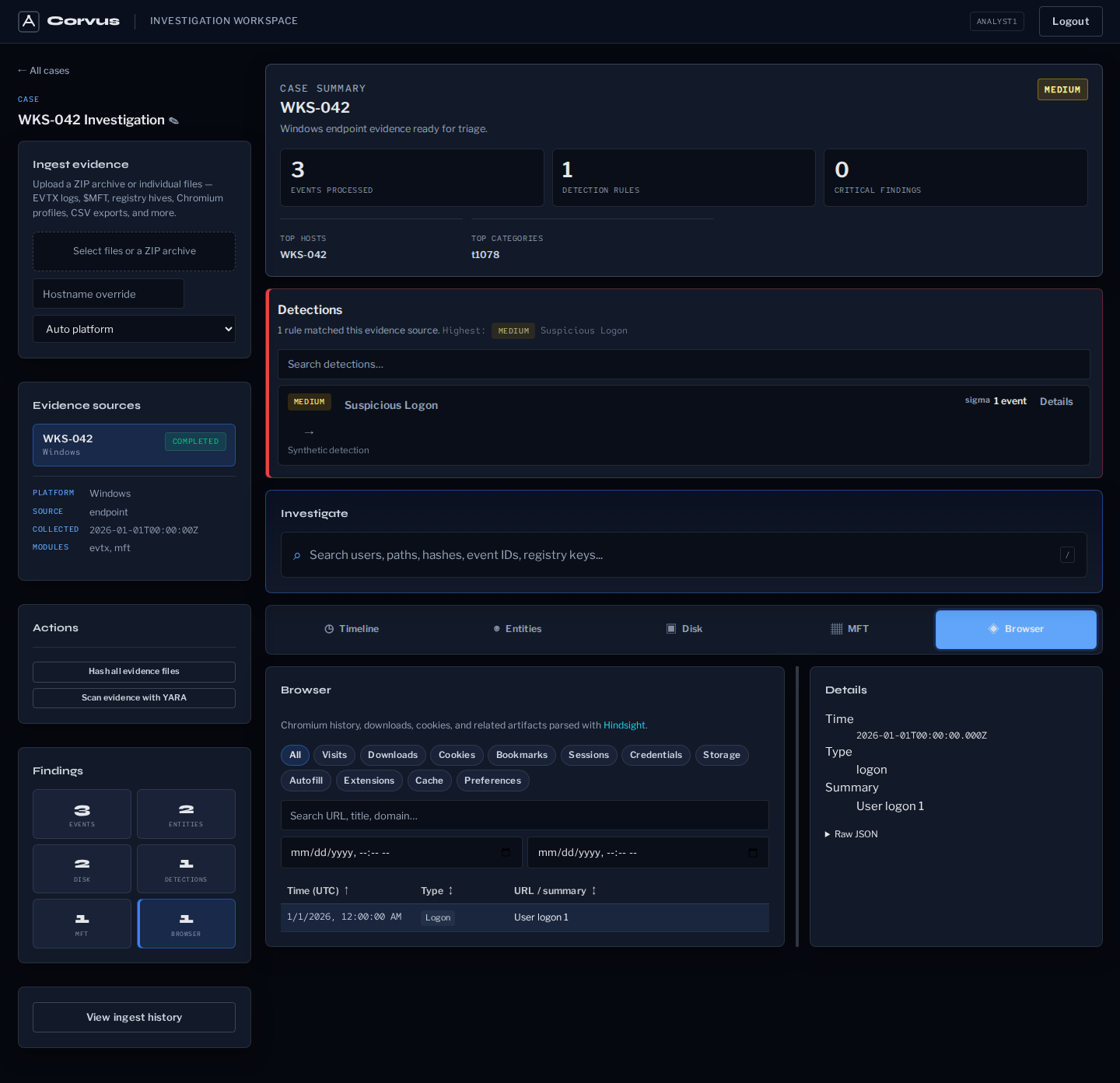Select the All browser filter chip

coord(295,755)
